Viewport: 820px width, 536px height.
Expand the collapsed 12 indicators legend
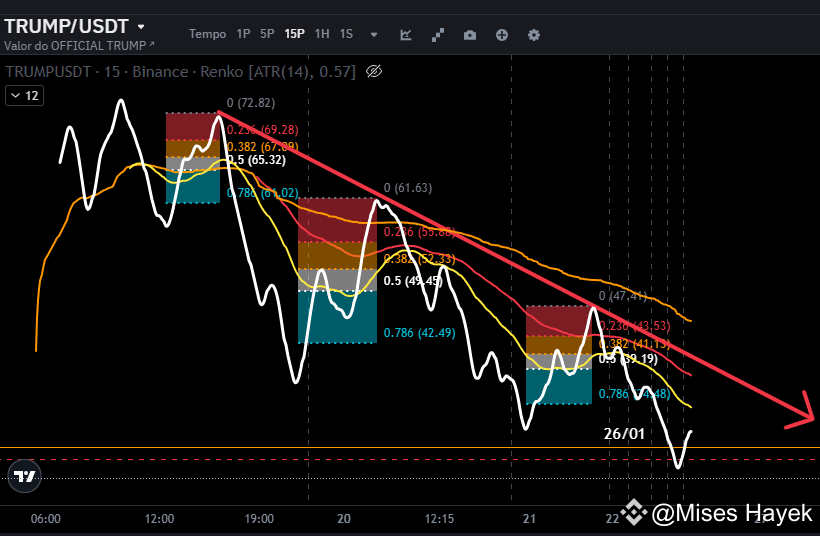click(25, 96)
